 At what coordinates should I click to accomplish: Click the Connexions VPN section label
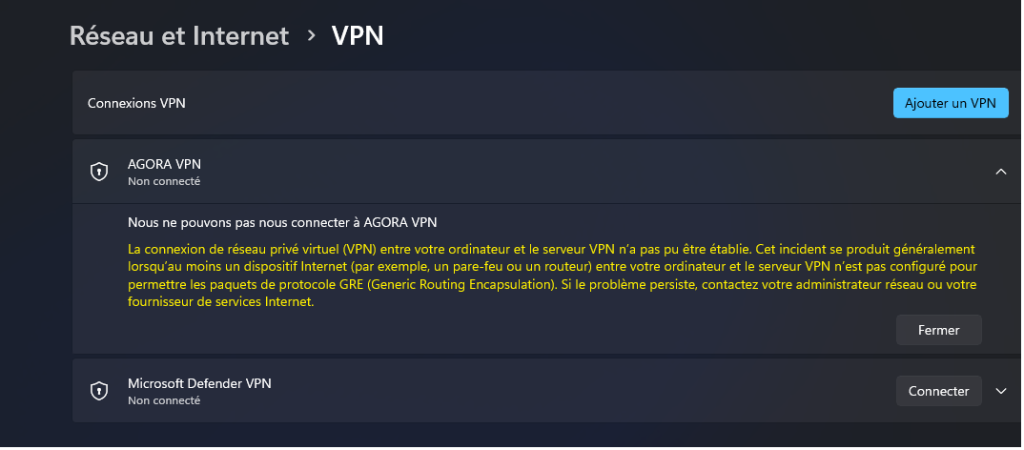(x=136, y=103)
